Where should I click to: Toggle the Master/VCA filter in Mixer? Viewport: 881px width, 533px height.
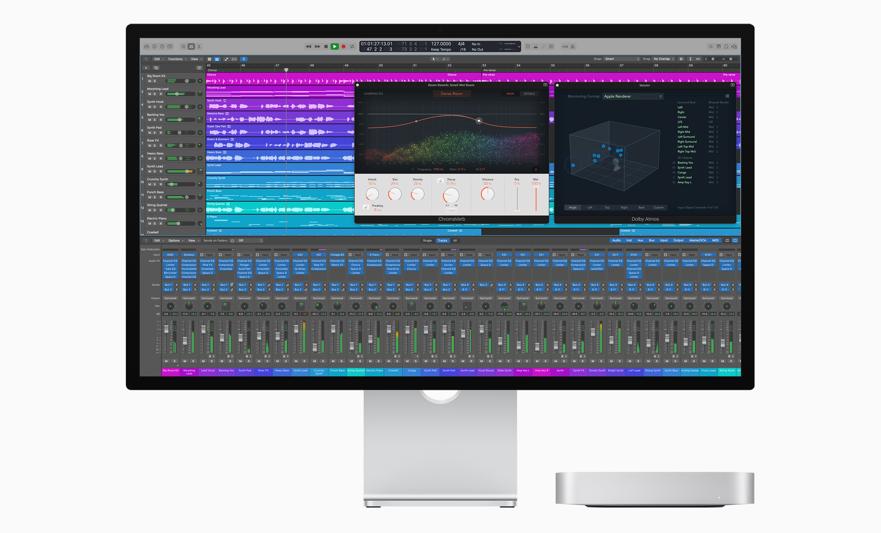(x=698, y=240)
